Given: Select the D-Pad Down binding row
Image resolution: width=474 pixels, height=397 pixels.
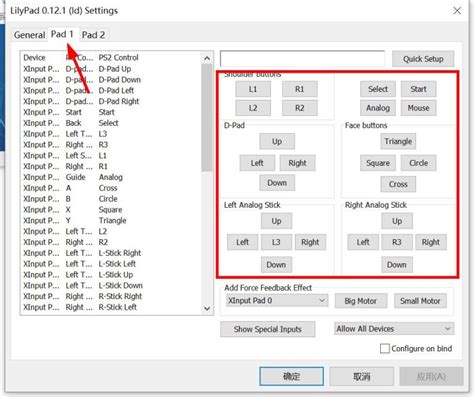Looking at the screenshot, I should [x=111, y=80].
